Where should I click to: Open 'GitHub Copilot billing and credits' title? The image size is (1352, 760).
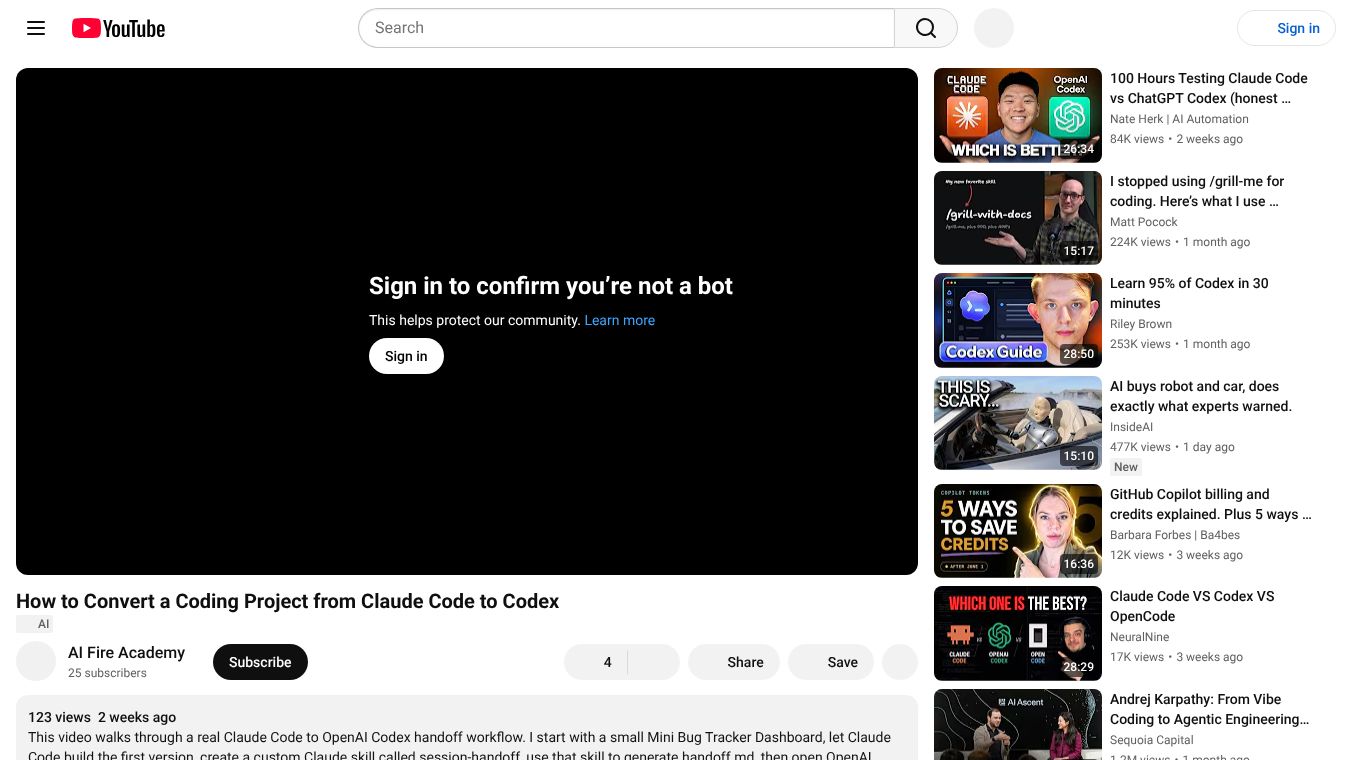point(1210,504)
